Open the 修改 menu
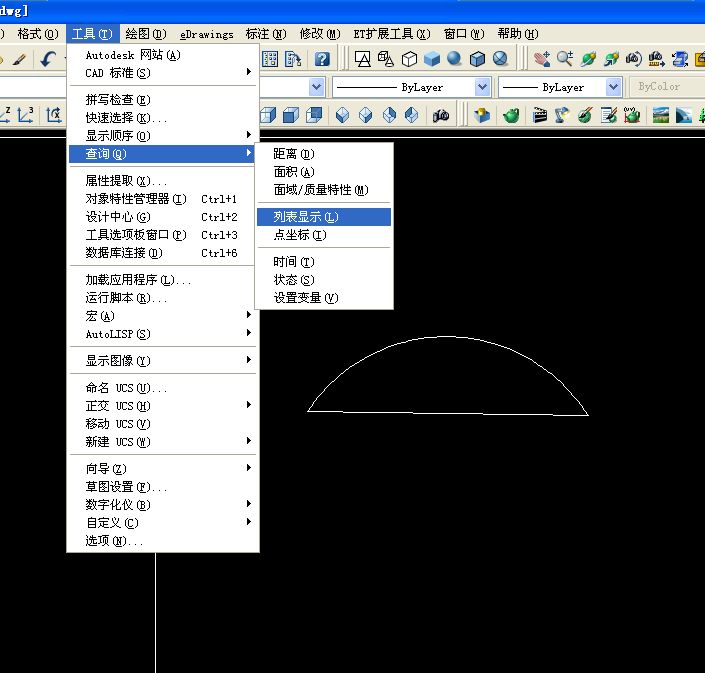This screenshot has width=705, height=673. pyautogui.click(x=320, y=34)
